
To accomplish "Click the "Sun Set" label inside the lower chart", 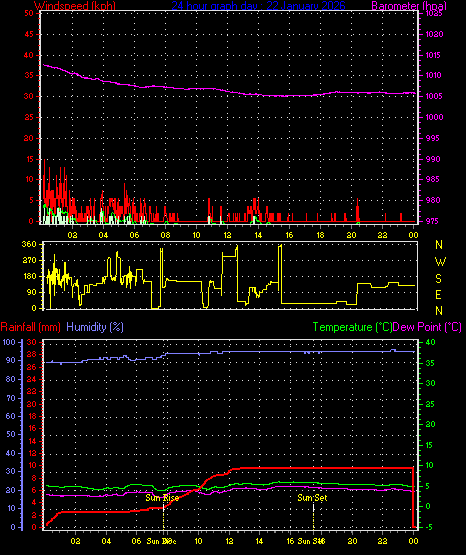I will point(312,498).
